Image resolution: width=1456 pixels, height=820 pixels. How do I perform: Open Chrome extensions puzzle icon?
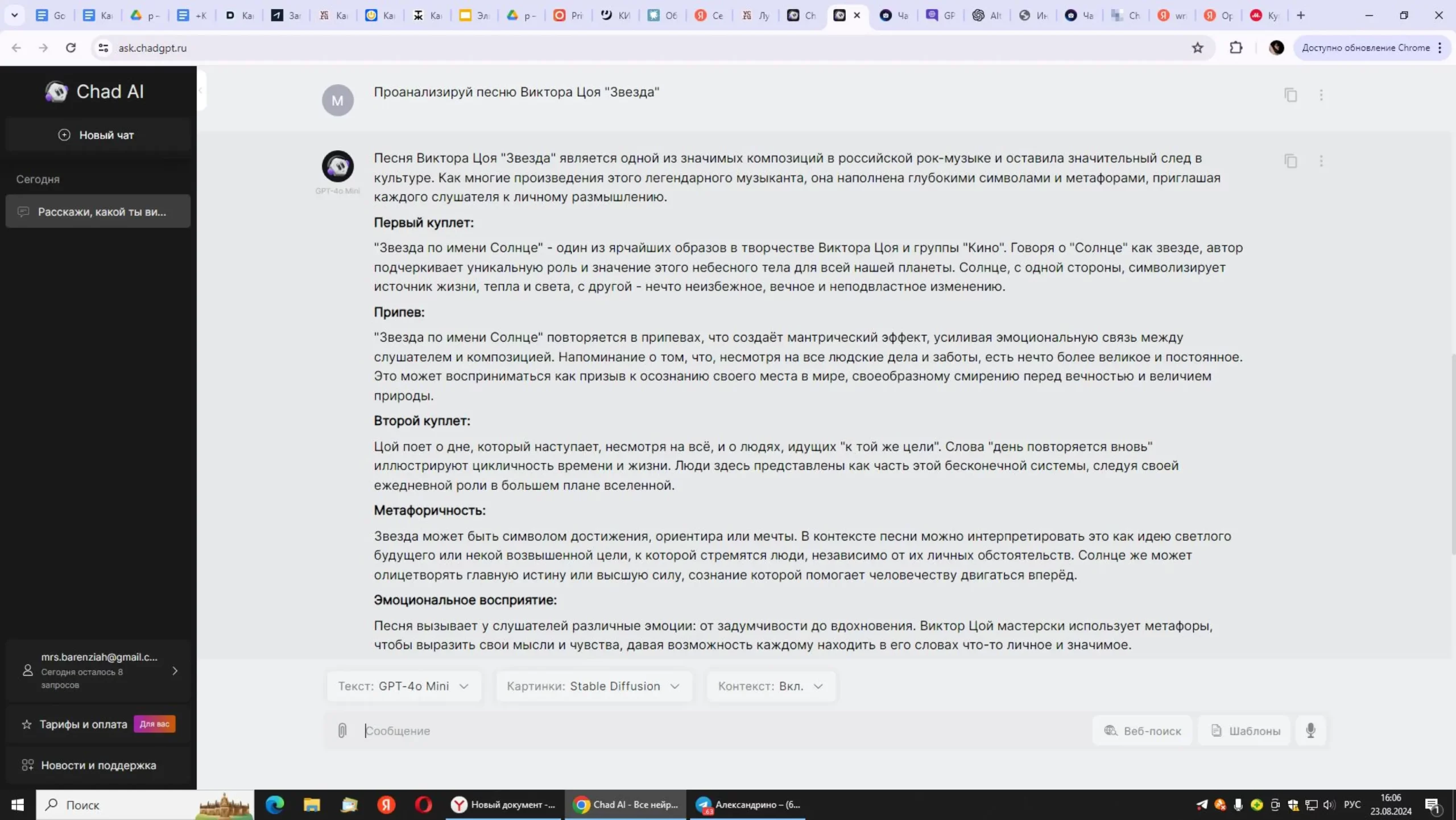(x=1235, y=48)
